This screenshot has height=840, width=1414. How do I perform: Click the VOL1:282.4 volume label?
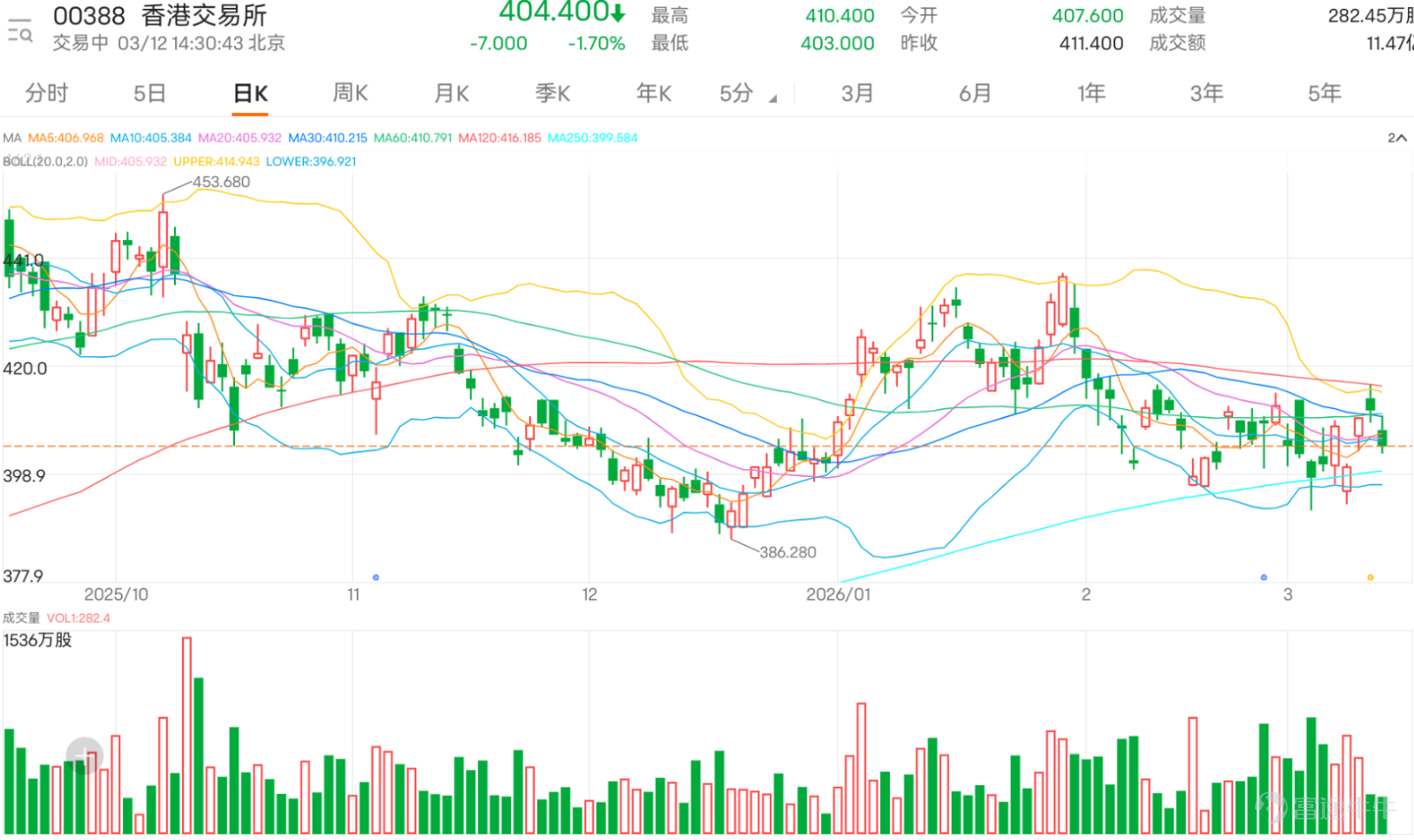click(x=79, y=618)
